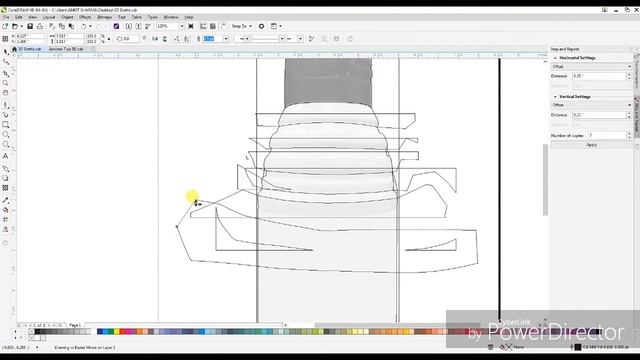Select the Interactive Fill tool

[x=5, y=210]
